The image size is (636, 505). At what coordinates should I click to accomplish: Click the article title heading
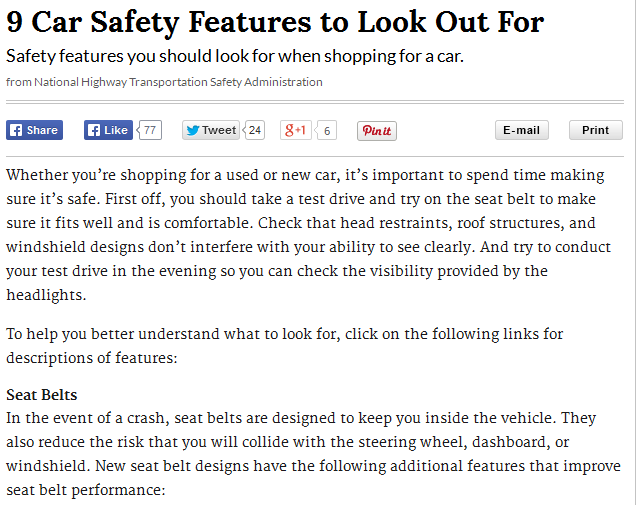[275, 22]
